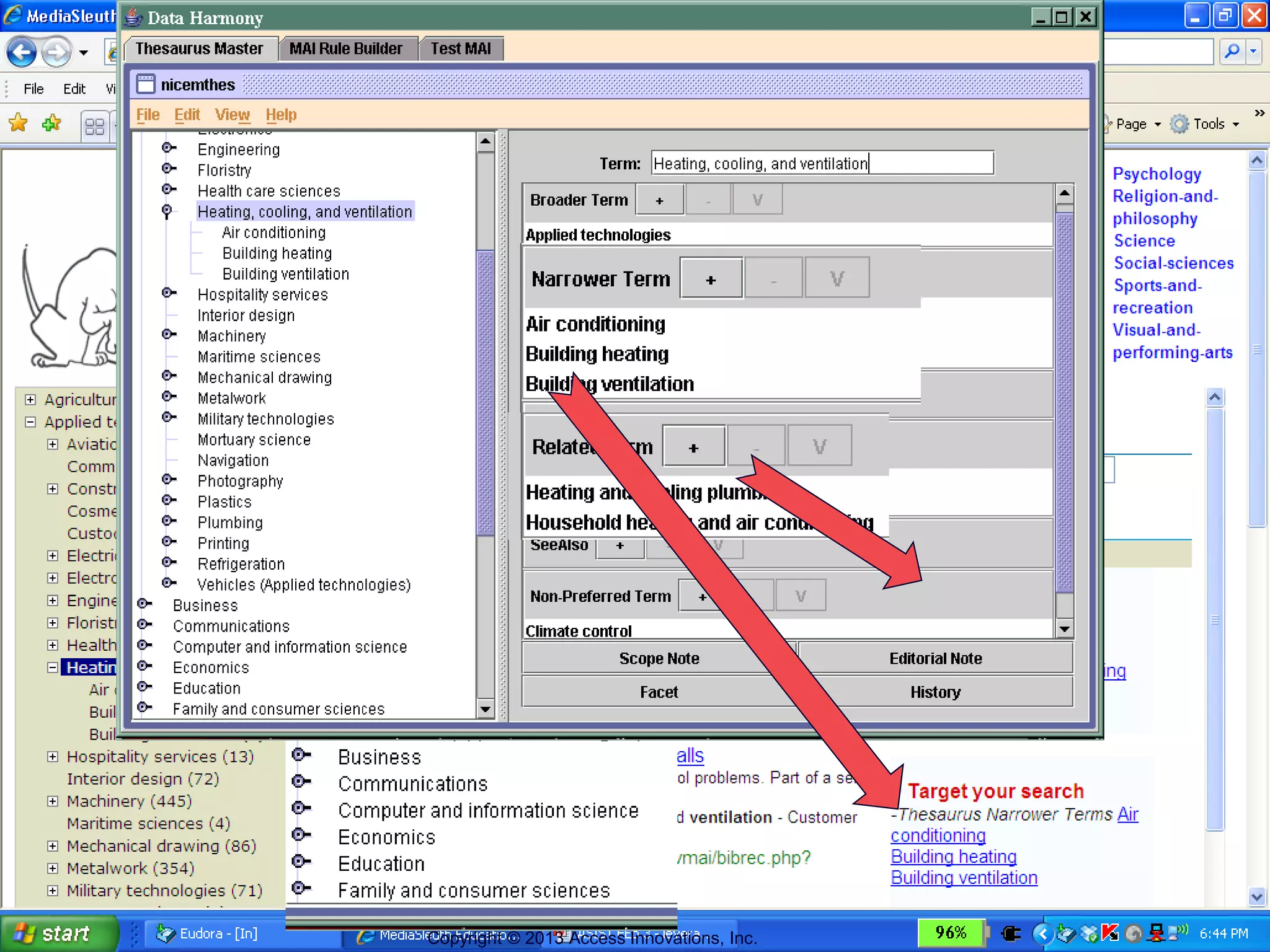Click the Add to Favorites icon

point(51,123)
